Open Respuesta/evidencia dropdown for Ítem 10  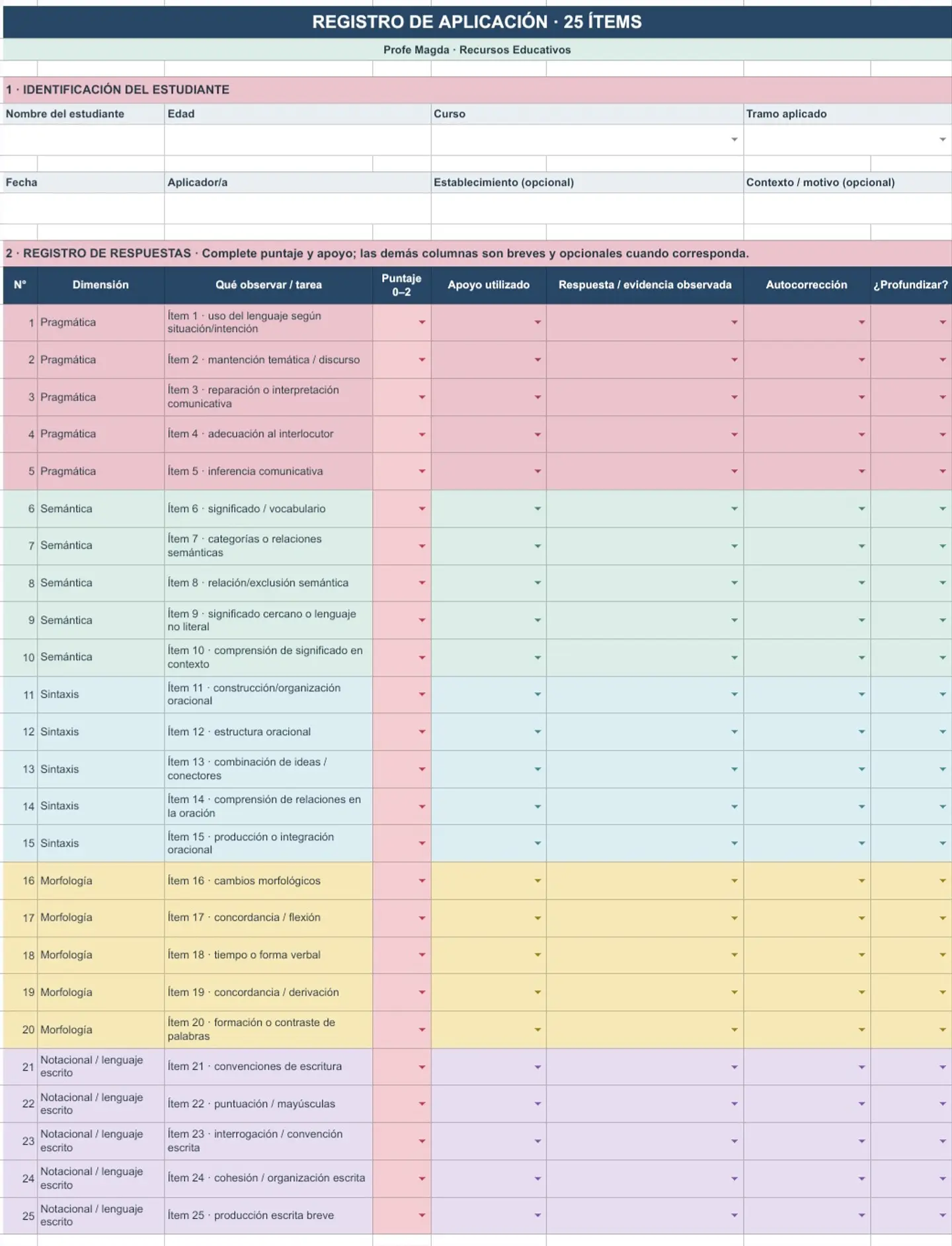pyautogui.click(x=734, y=658)
